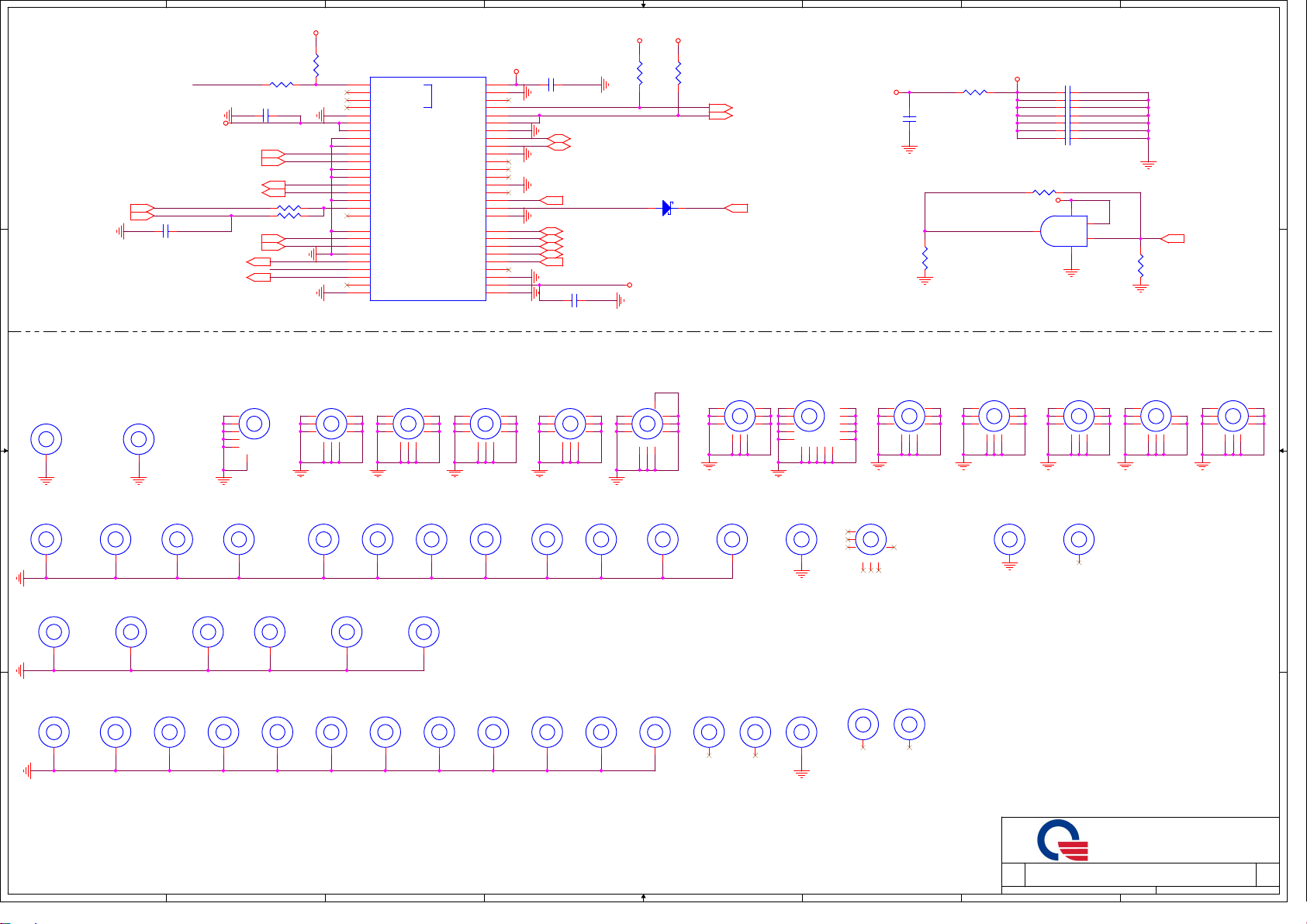Select the horizontal resistor at the IC's top-left pin
The width and height of the screenshot is (1307, 924).
(282, 85)
